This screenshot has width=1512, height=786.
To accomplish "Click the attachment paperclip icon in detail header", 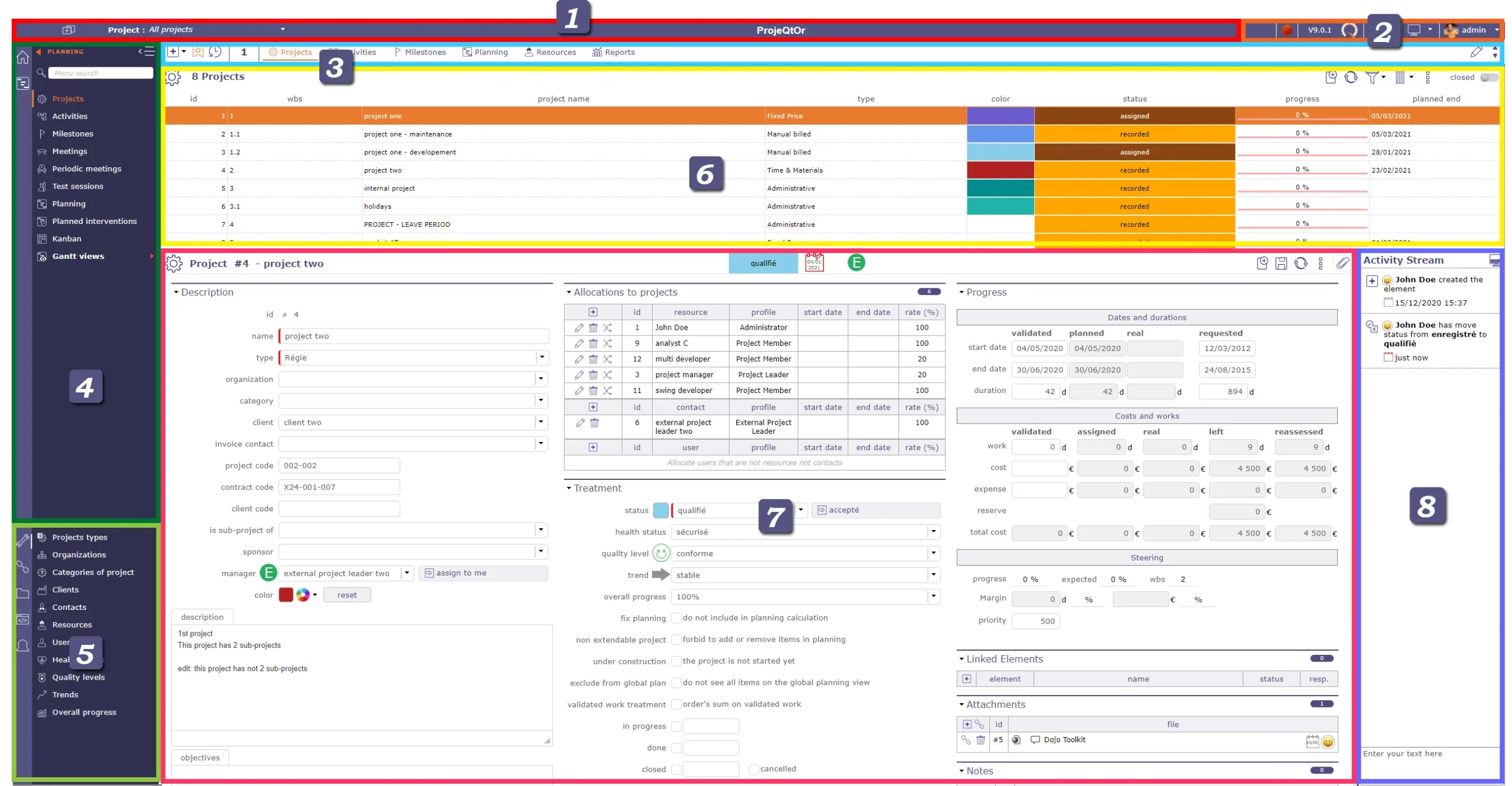I will (1342, 264).
